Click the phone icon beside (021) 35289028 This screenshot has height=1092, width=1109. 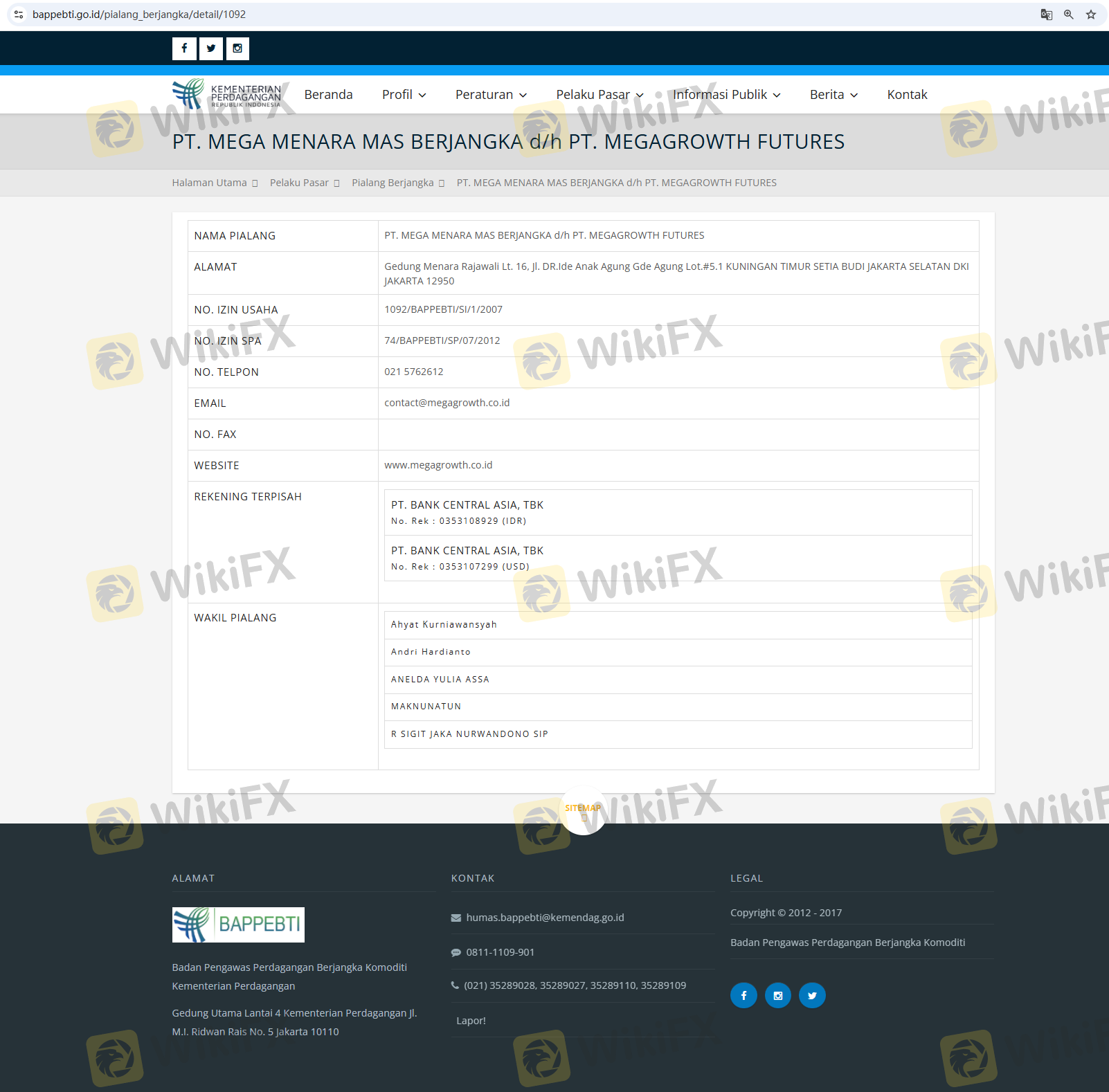[455, 985]
